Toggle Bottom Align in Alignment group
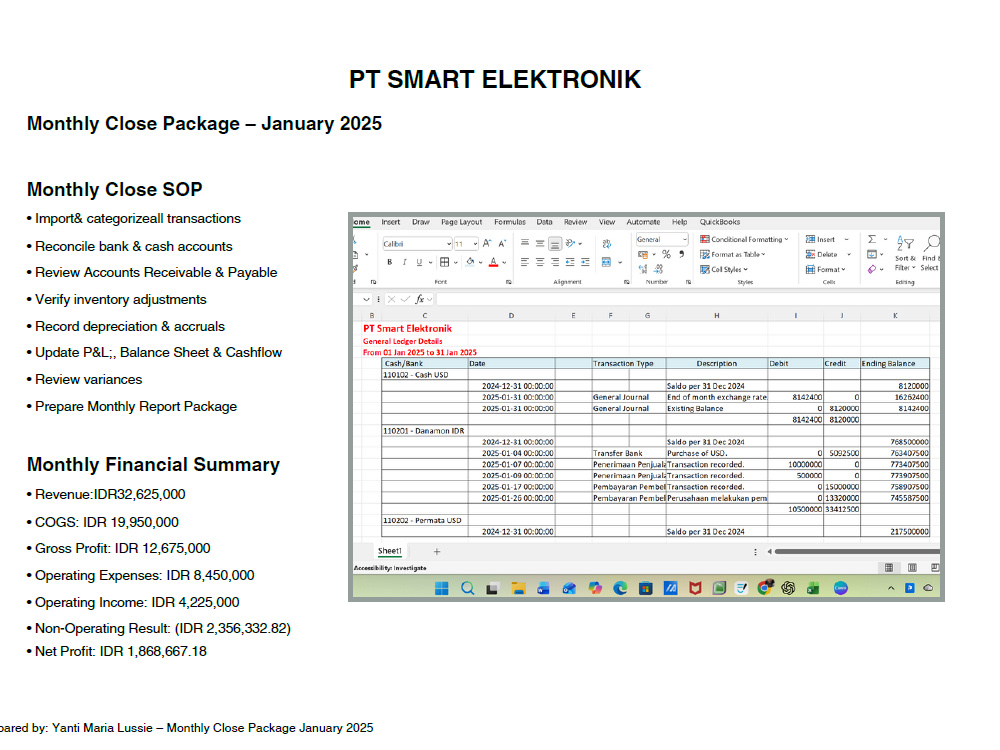Screen dimensions: 1000x750 pos(555,244)
